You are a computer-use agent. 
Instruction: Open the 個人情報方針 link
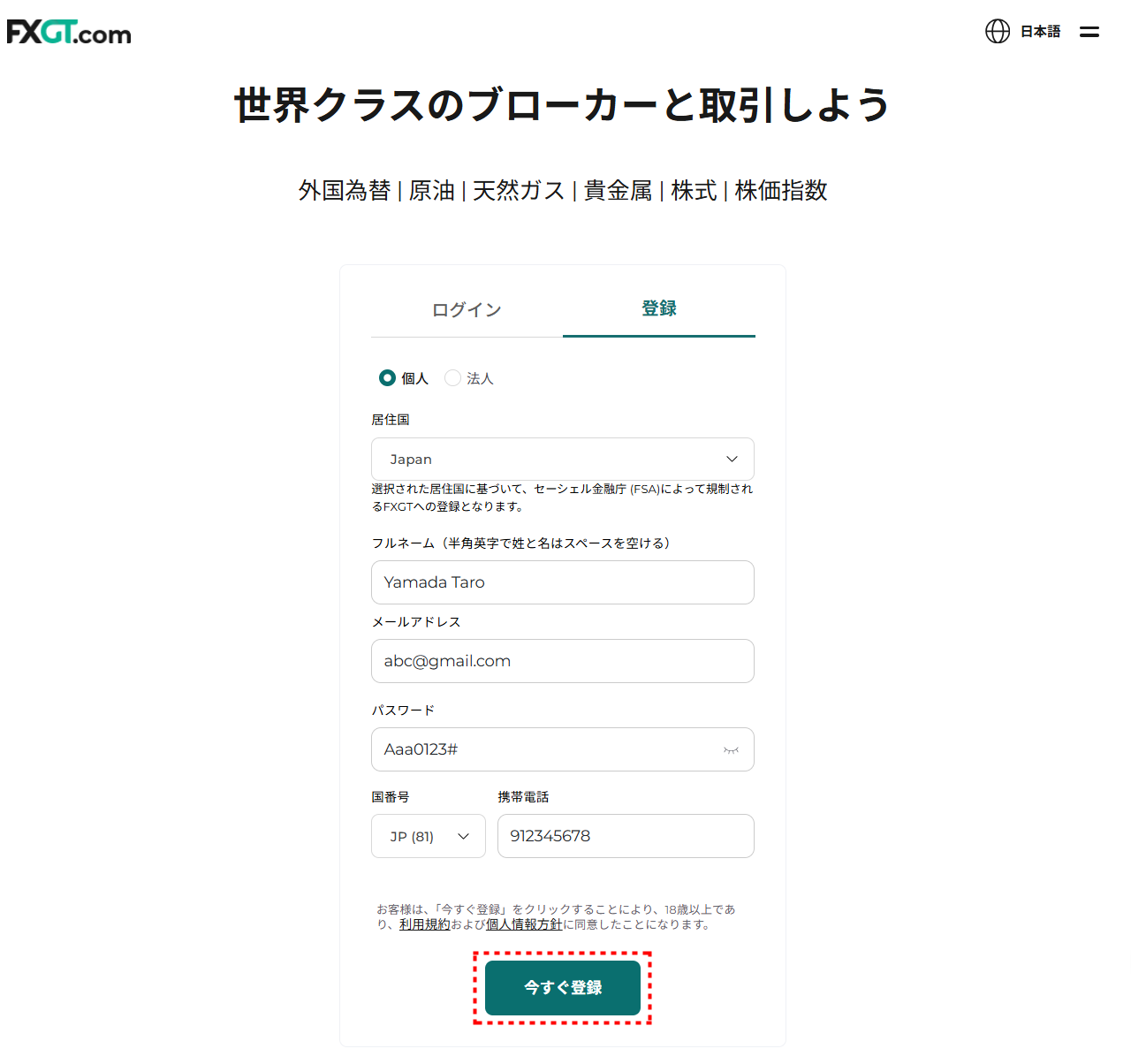[x=524, y=924]
